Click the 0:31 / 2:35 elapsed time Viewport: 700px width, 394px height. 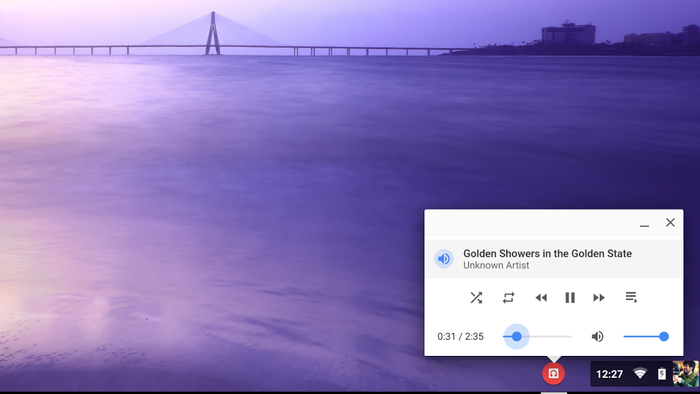460,336
